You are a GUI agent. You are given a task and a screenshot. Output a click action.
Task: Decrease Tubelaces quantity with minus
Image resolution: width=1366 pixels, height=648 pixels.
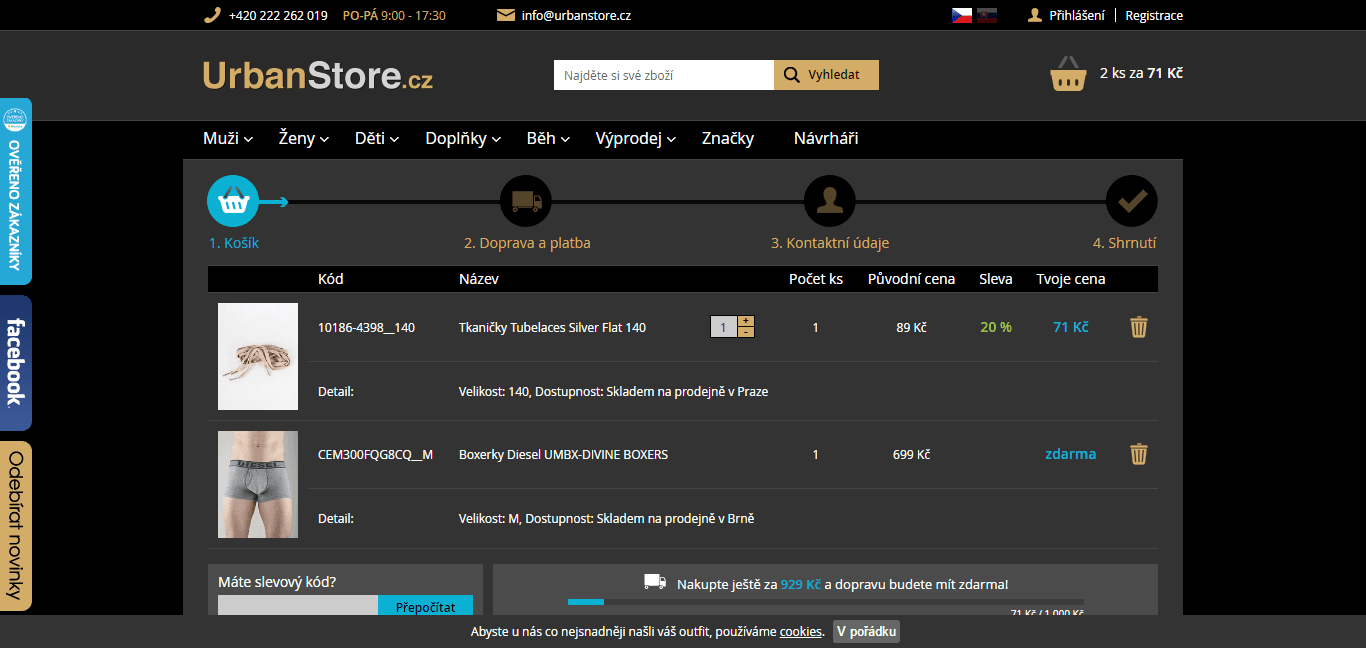point(746,332)
